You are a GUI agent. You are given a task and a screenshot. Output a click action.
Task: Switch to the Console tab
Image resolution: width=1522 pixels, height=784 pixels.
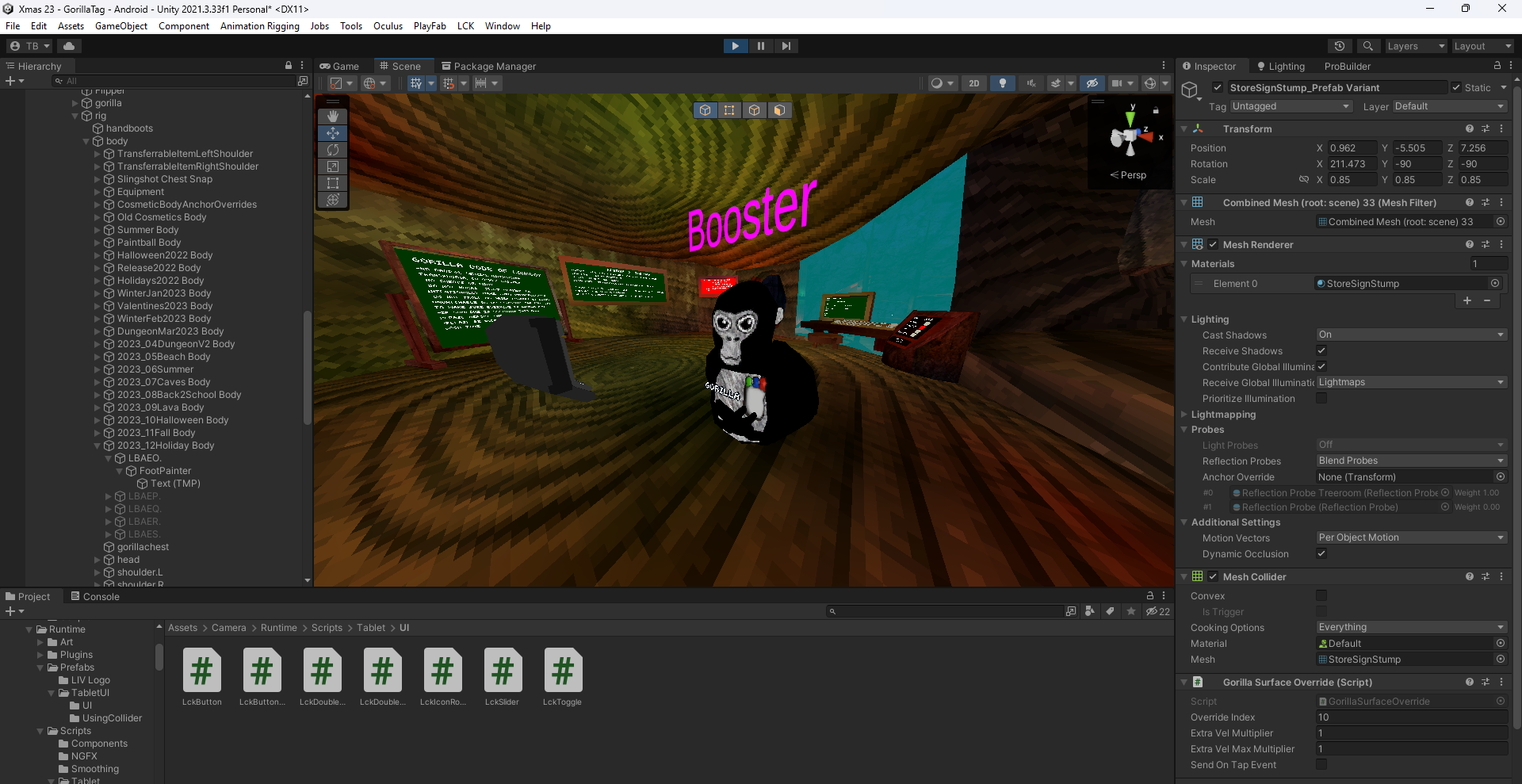(95, 596)
